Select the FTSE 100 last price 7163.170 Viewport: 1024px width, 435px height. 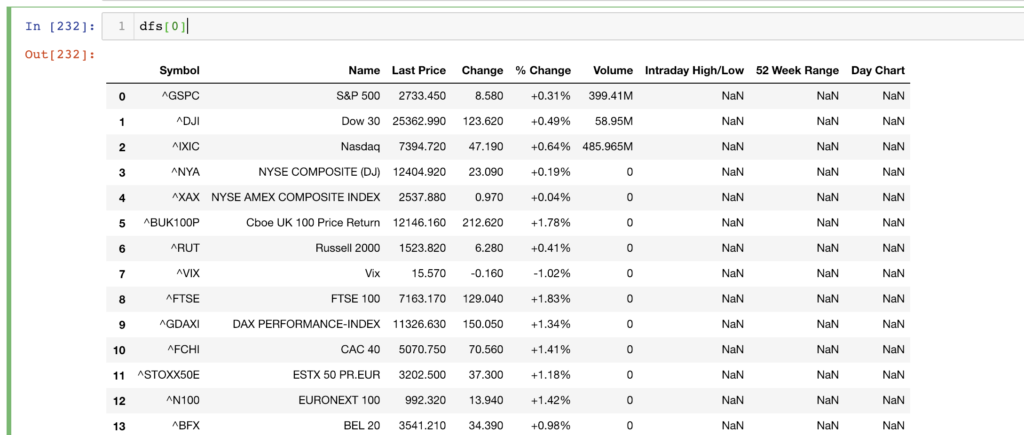click(422, 299)
